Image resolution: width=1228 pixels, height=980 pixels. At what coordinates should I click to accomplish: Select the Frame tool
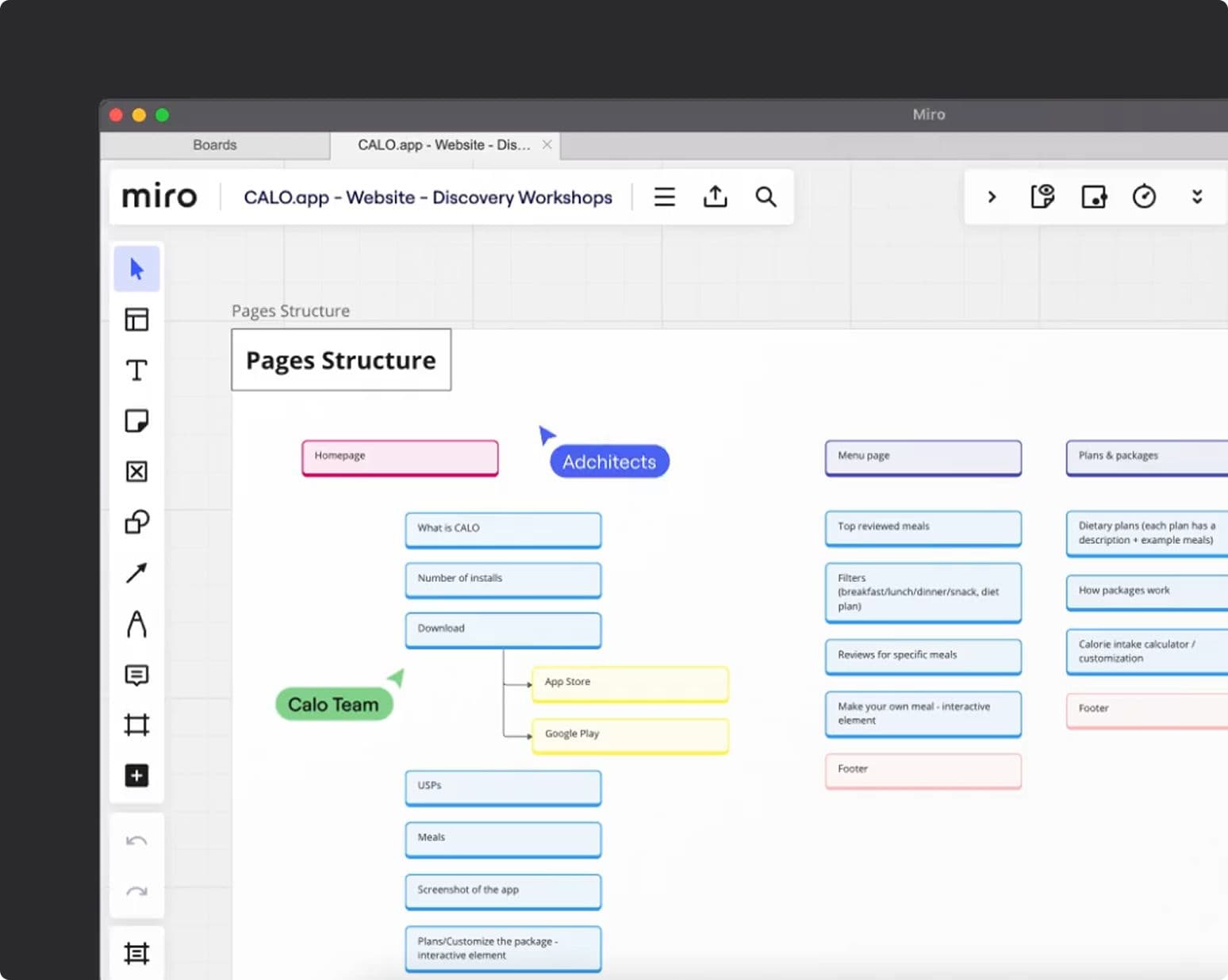pyautogui.click(x=136, y=725)
